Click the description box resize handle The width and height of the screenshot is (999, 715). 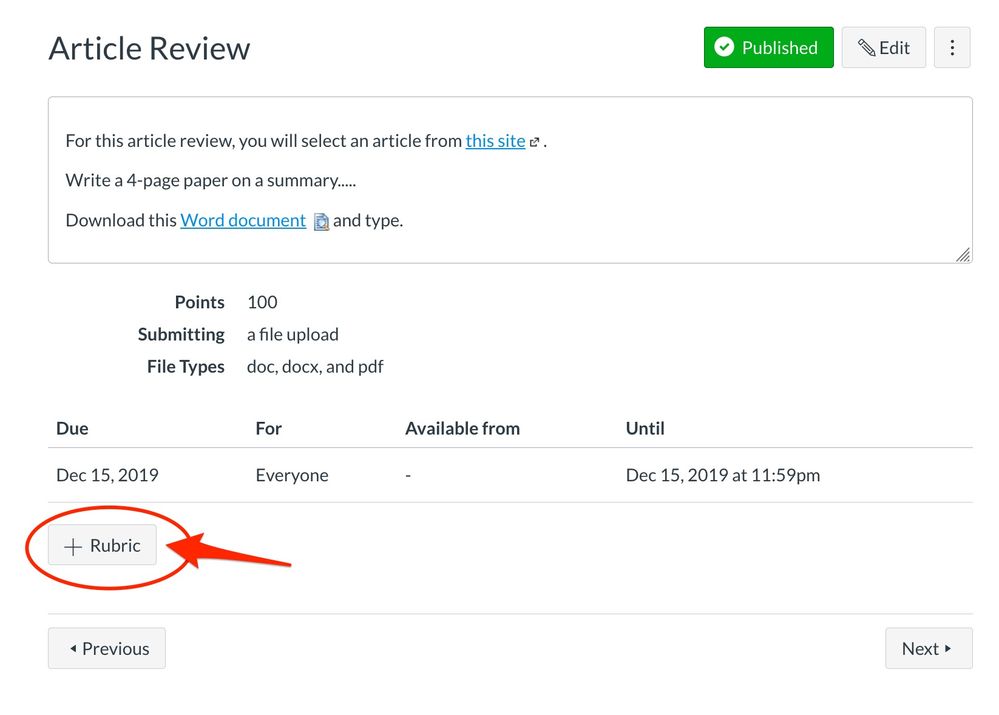(962, 255)
